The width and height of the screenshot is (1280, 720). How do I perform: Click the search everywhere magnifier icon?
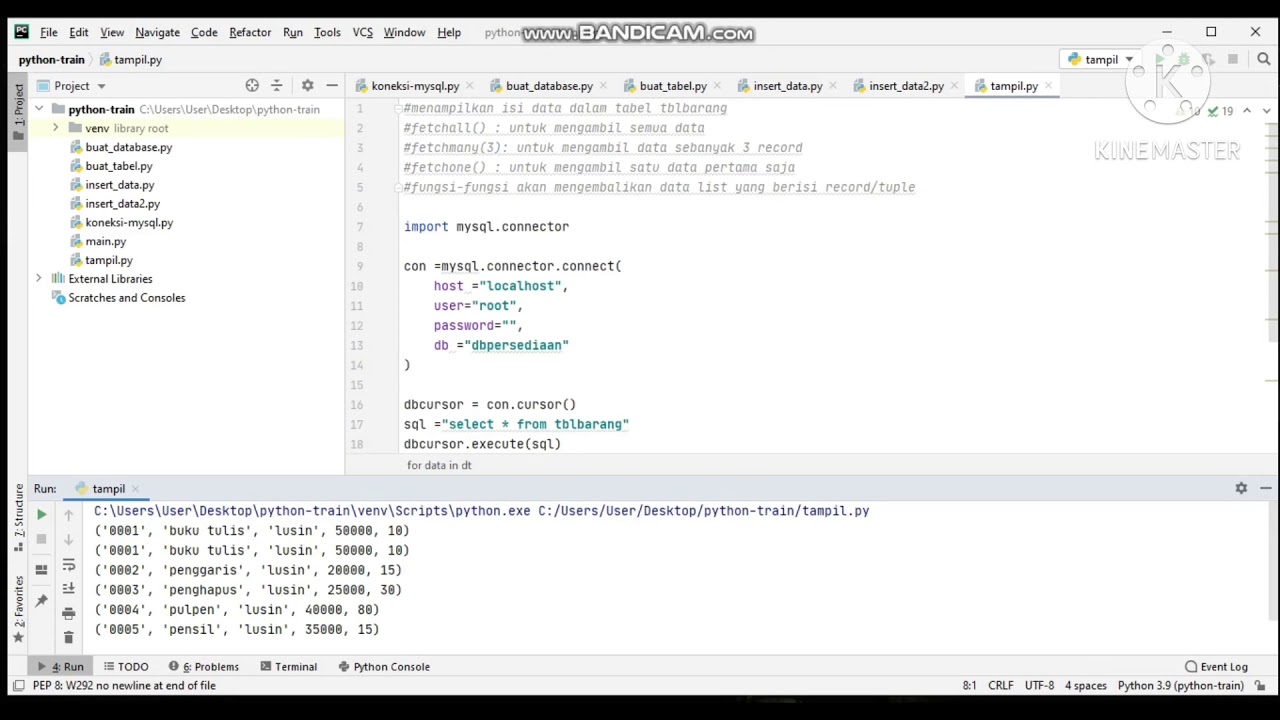click(1263, 60)
